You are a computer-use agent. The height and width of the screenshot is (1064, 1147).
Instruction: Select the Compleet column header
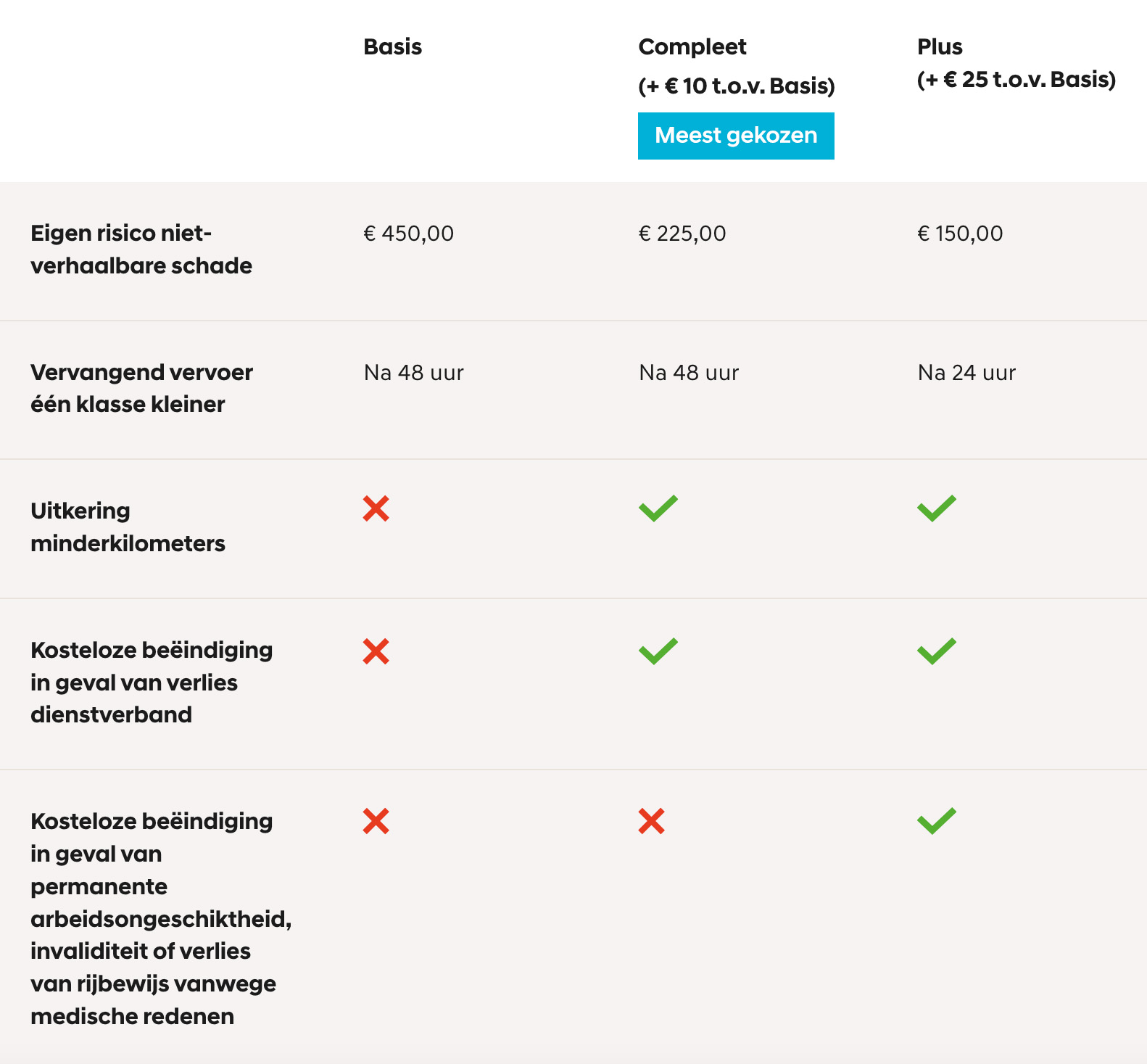(692, 47)
